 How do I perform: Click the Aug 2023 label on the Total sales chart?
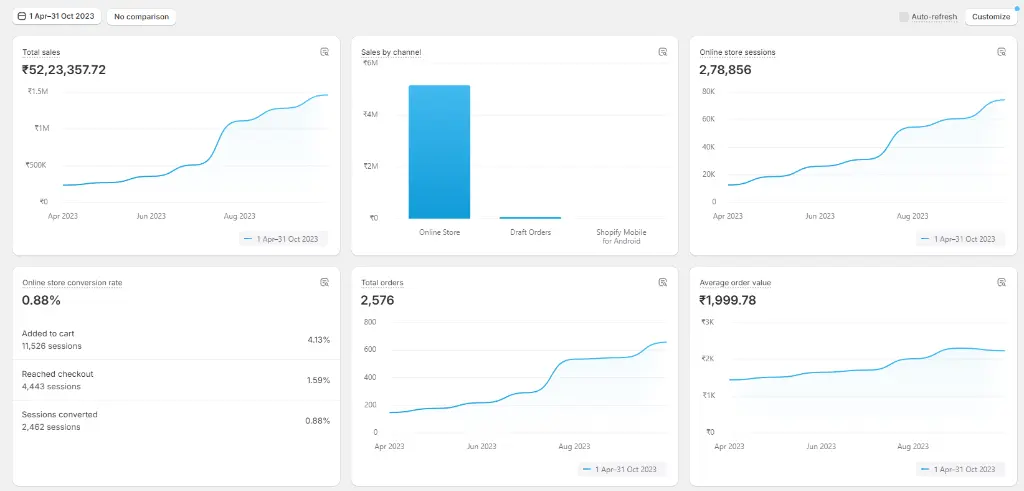click(x=239, y=216)
